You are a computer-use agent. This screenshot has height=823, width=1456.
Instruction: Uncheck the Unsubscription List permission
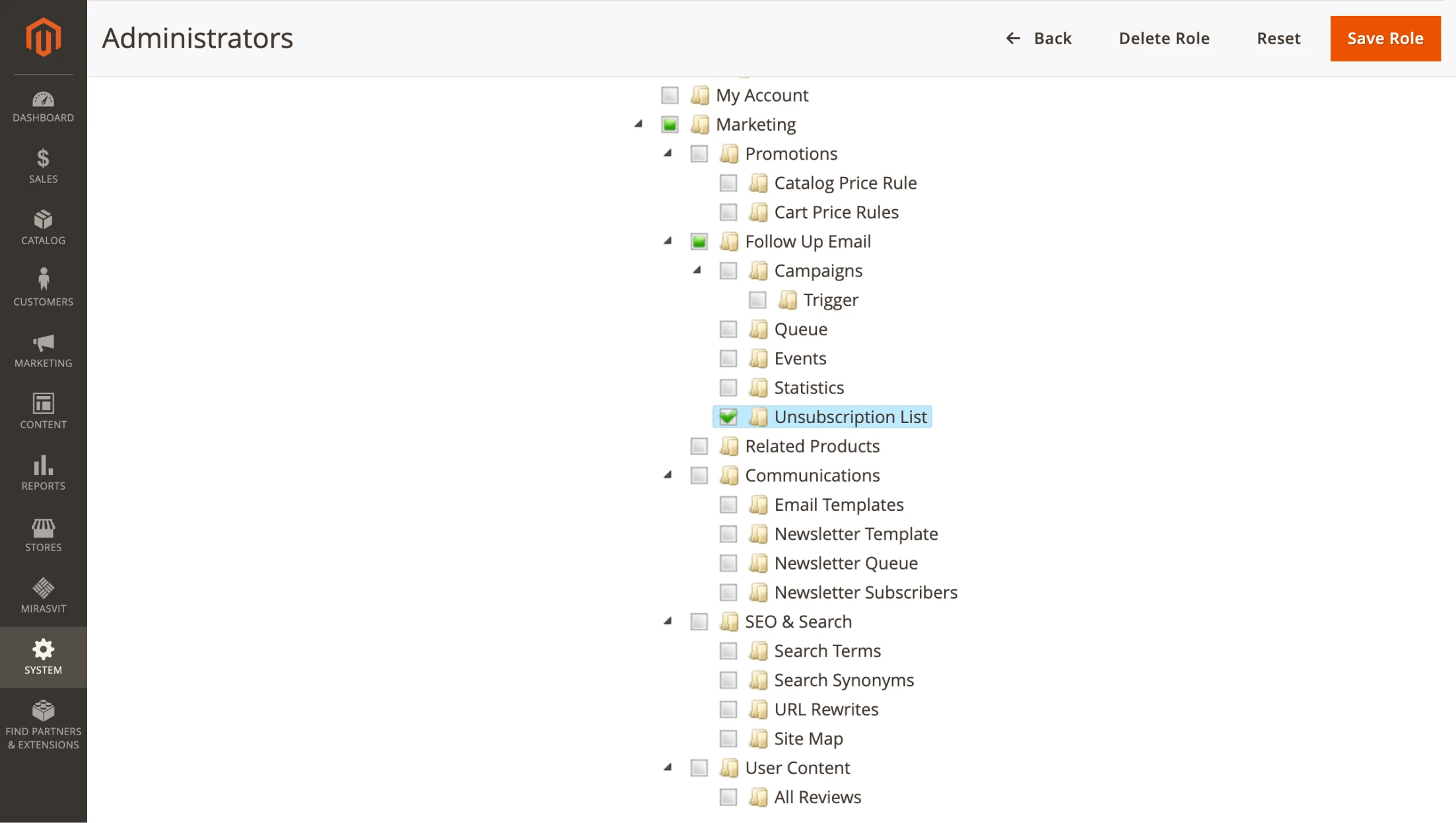coord(728,416)
